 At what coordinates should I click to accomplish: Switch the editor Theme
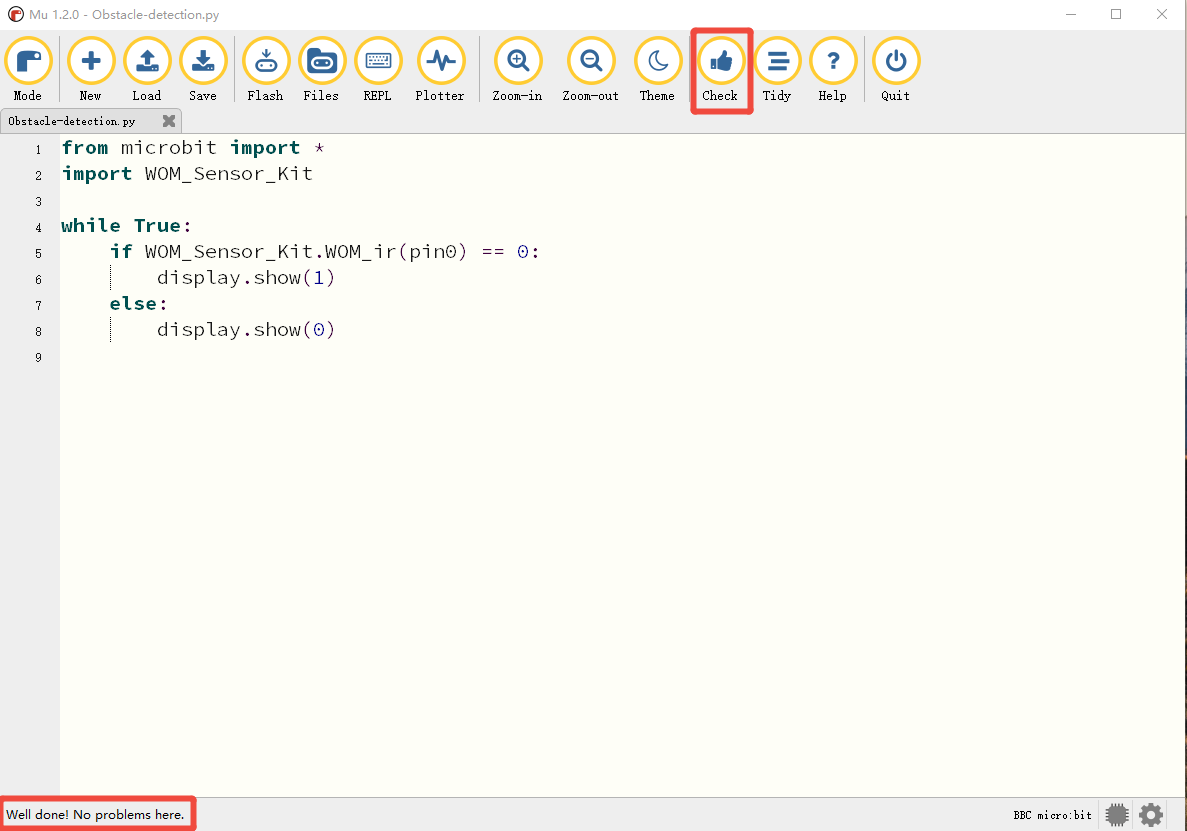[658, 61]
